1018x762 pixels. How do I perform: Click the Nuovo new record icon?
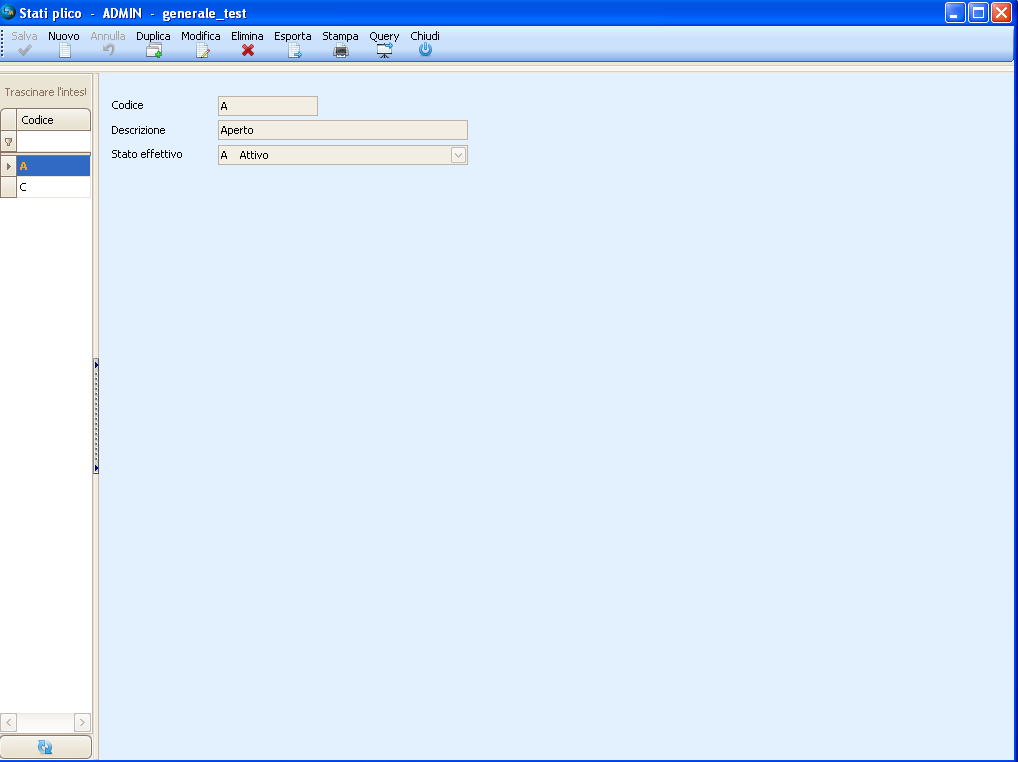(x=64, y=50)
